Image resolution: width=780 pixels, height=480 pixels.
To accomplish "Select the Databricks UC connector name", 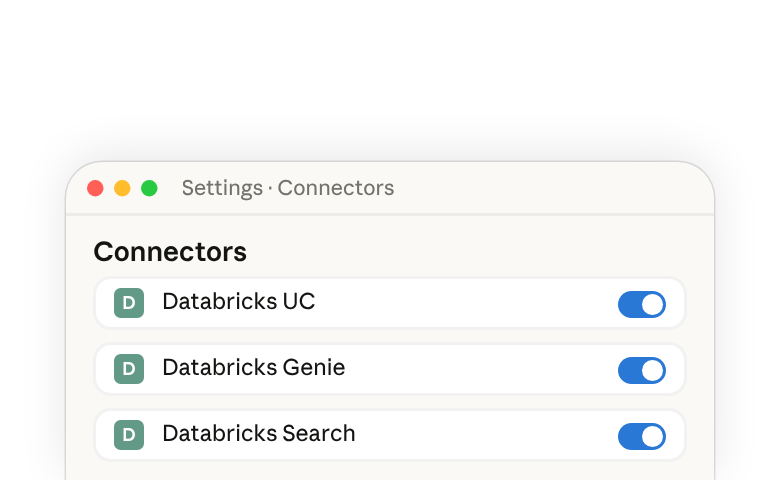I will point(239,301).
